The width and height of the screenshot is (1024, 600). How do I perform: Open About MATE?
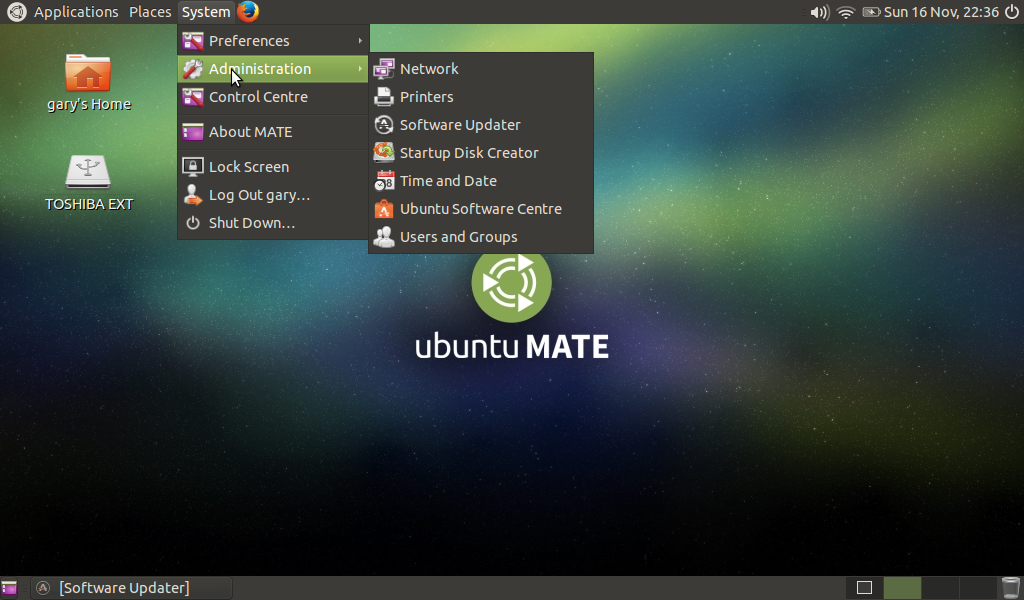click(273, 132)
